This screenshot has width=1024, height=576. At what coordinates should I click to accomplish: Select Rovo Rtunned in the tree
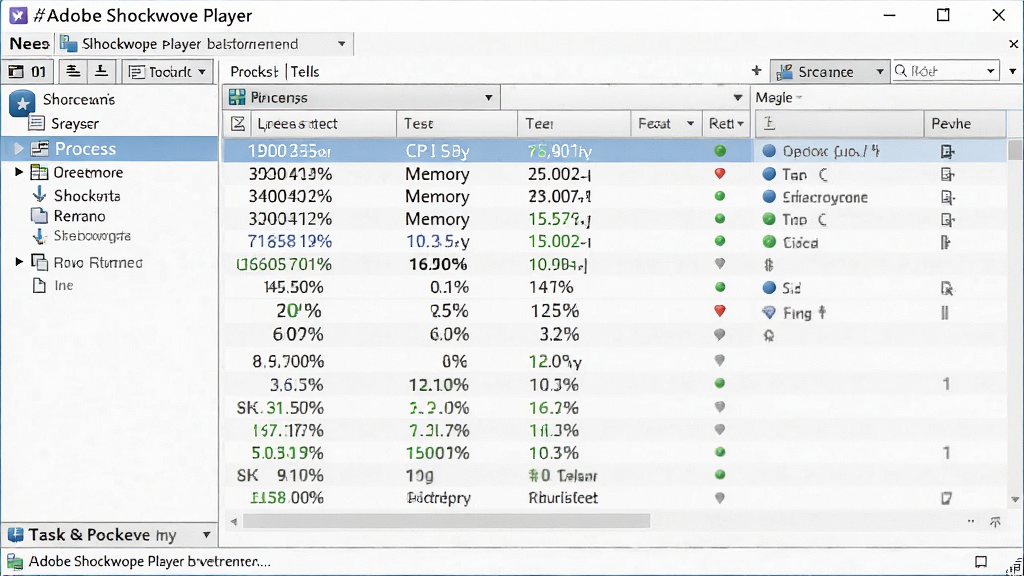pyautogui.click(x=98, y=263)
